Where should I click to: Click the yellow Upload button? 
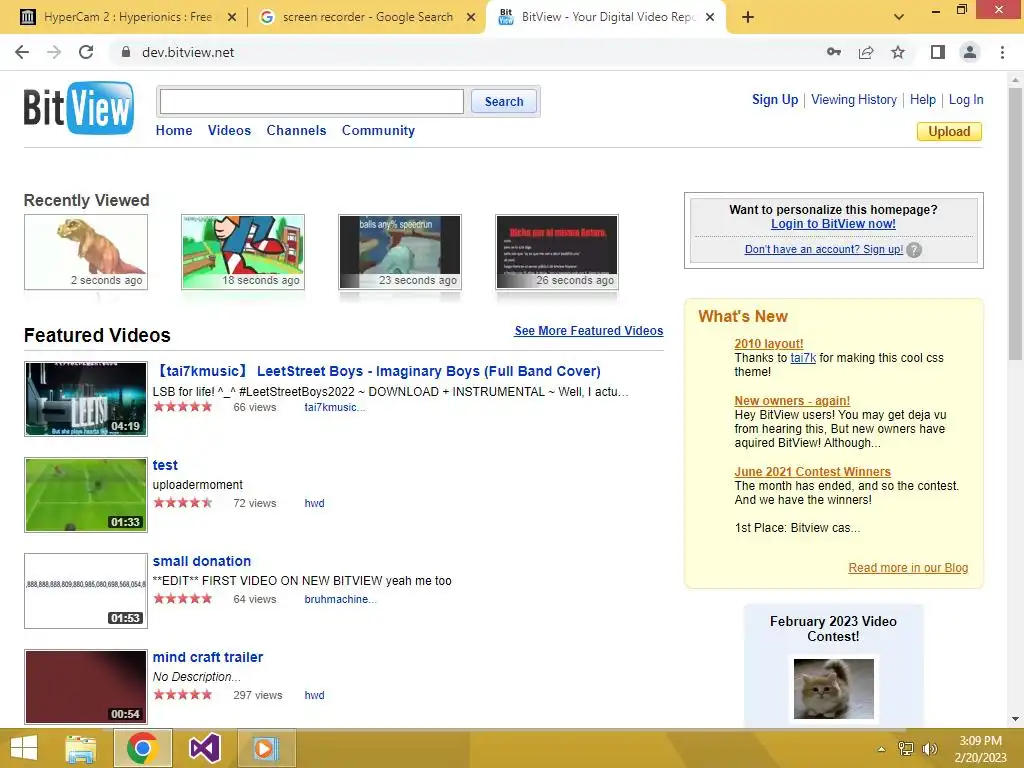(949, 131)
